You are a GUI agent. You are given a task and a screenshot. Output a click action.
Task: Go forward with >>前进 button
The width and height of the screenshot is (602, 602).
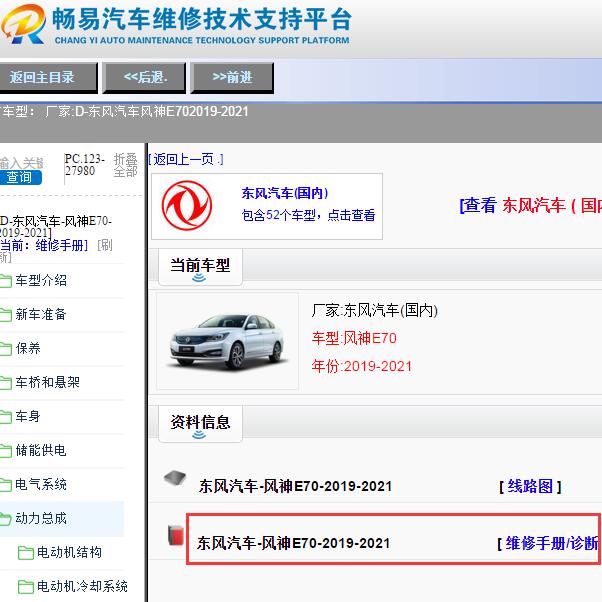(232, 78)
